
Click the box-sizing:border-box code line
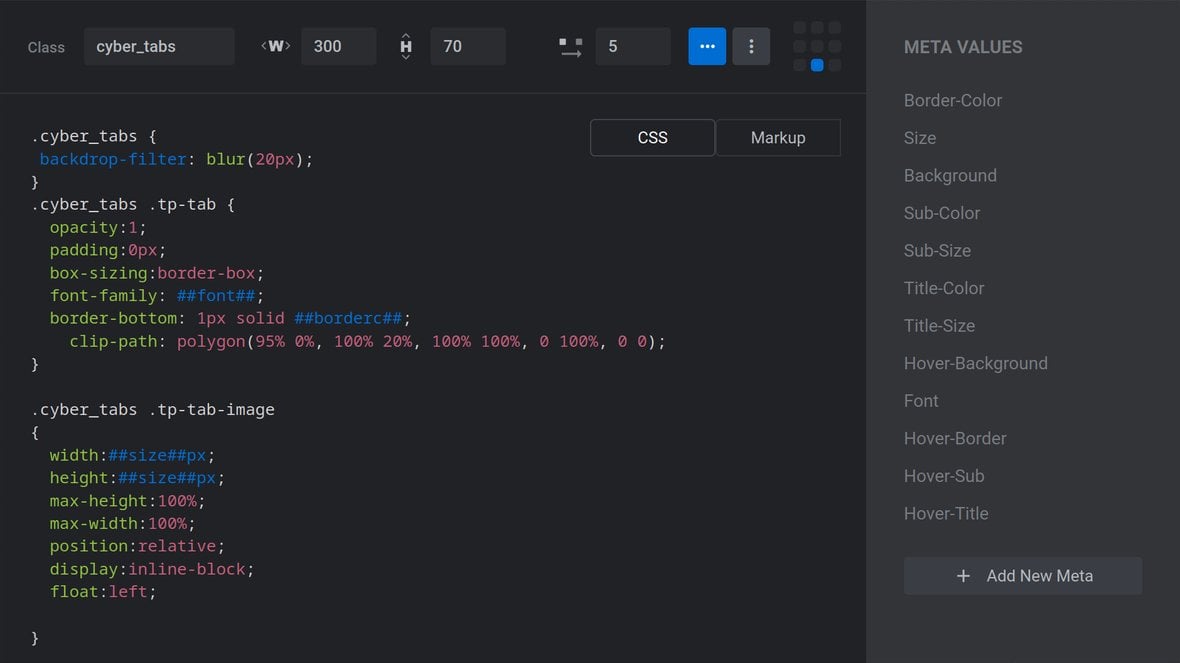pyautogui.click(x=157, y=273)
